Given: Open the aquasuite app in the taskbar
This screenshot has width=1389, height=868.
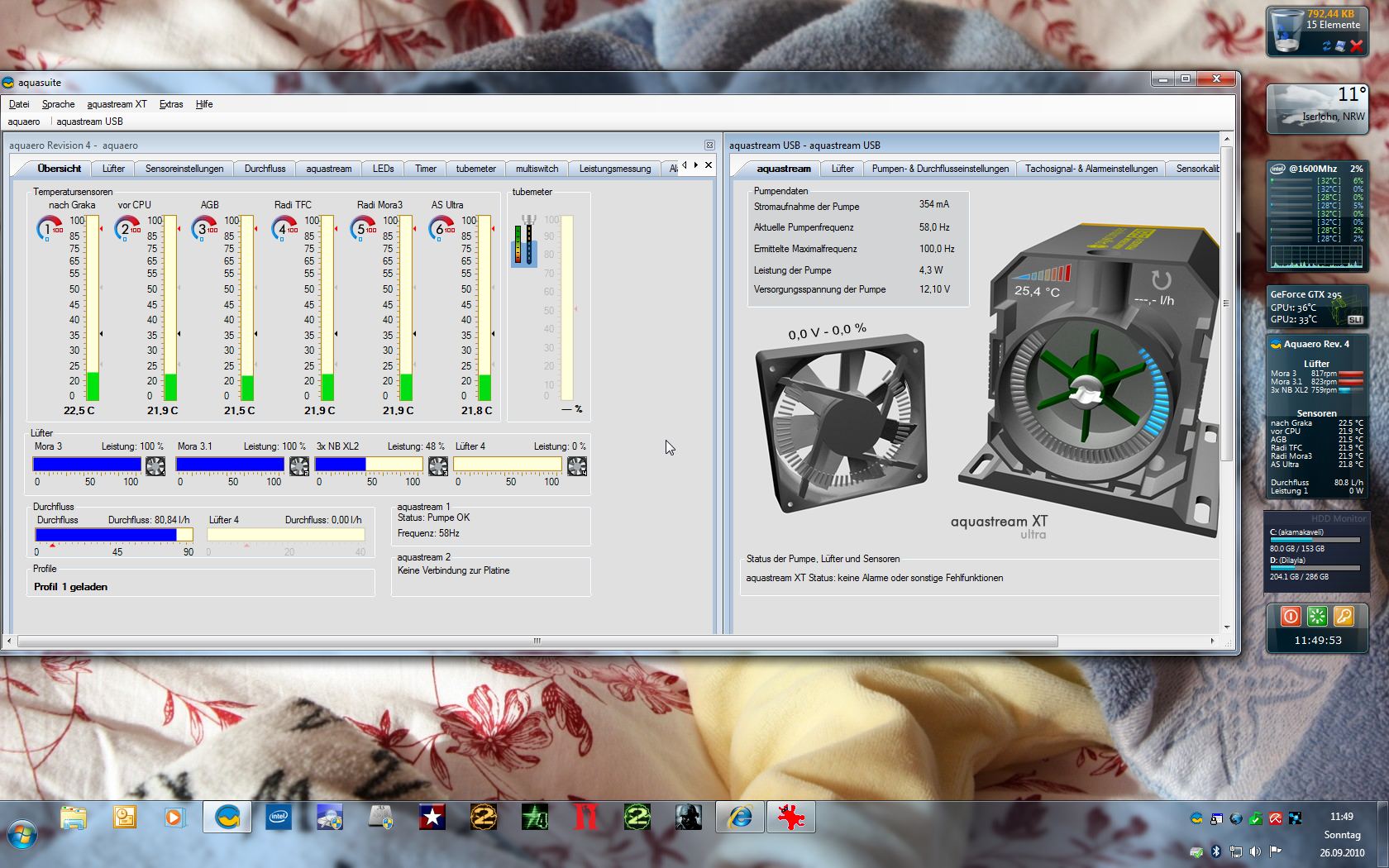Looking at the screenshot, I should [227, 818].
